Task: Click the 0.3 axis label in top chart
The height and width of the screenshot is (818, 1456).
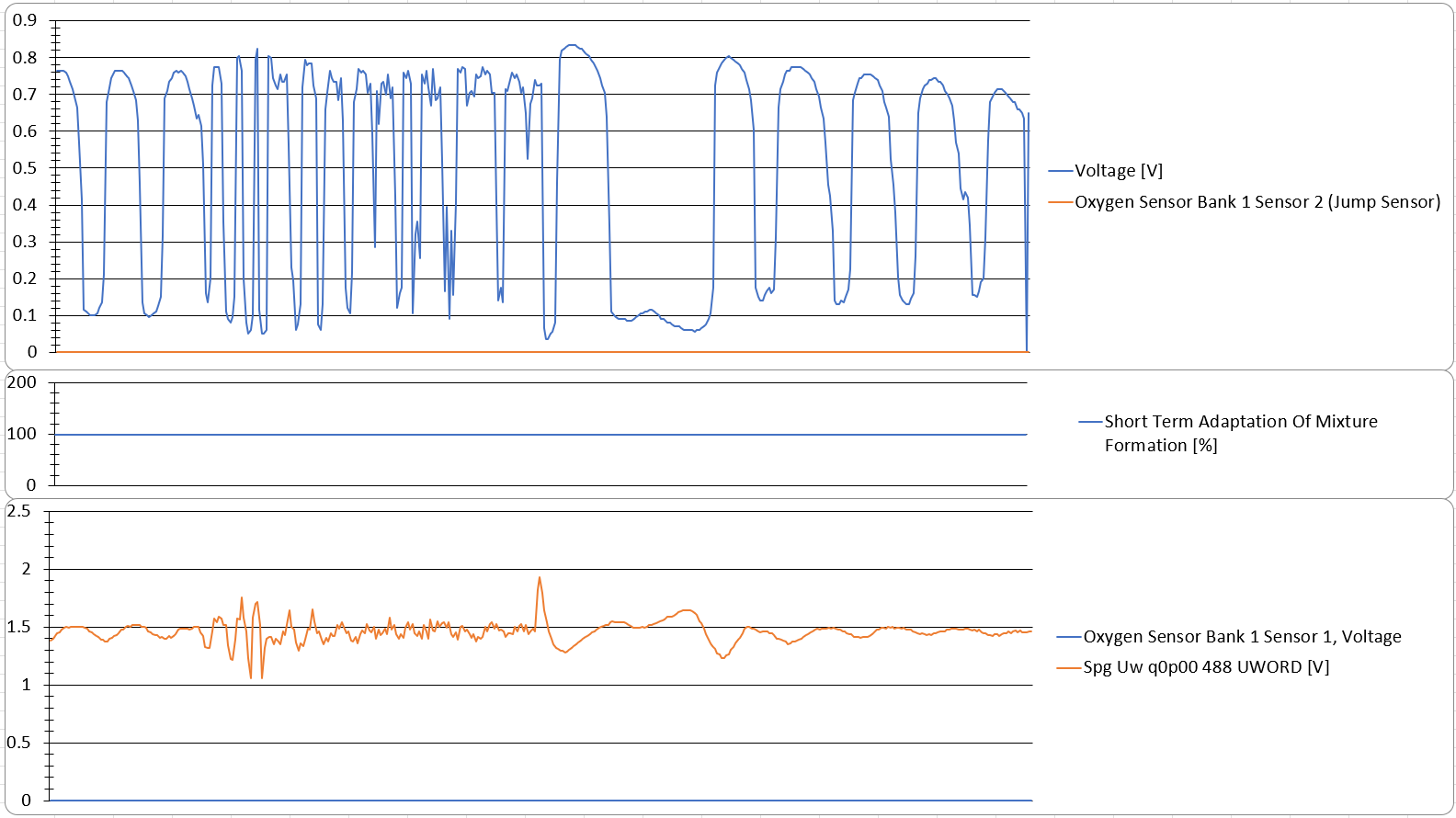Action: pos(25,241)
